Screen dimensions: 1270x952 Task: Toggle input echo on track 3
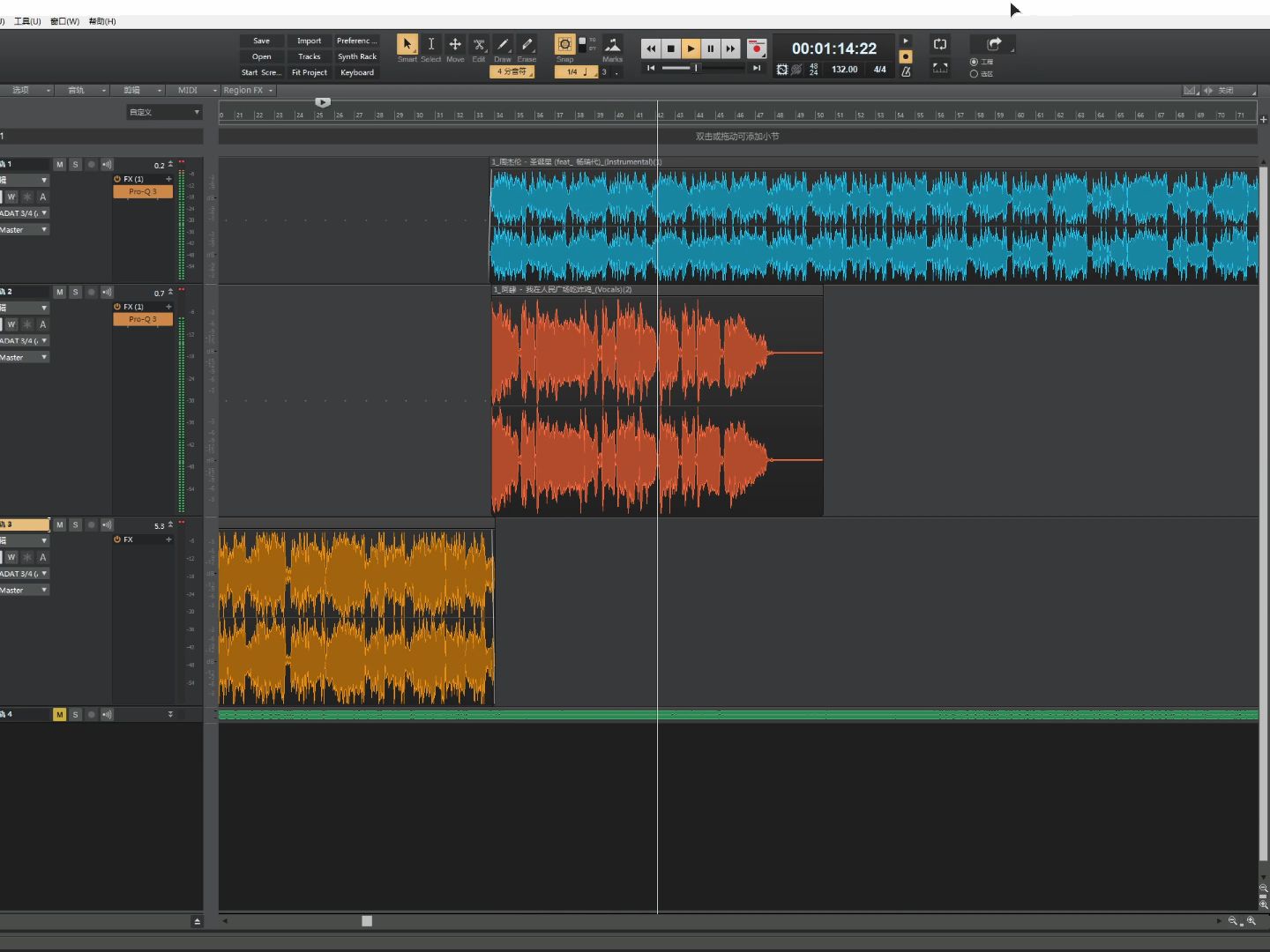point(107,524)
